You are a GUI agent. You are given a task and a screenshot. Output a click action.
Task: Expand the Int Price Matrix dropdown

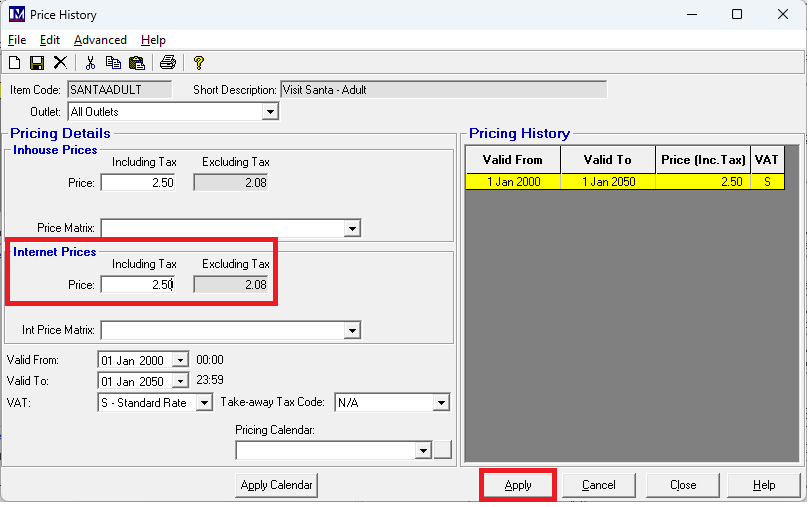[352, 330]
